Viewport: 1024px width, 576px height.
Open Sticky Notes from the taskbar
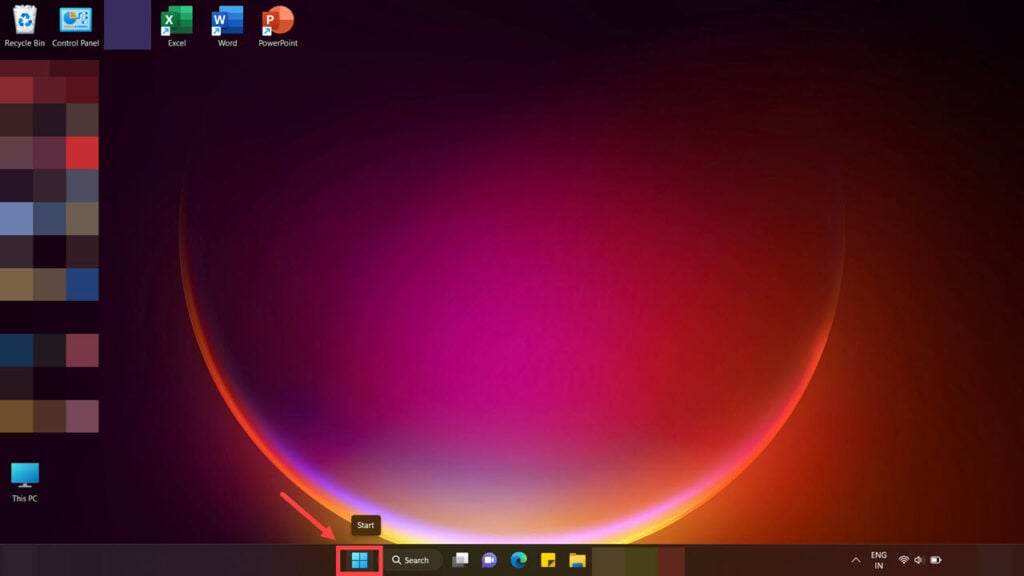(x=548, y=560)
